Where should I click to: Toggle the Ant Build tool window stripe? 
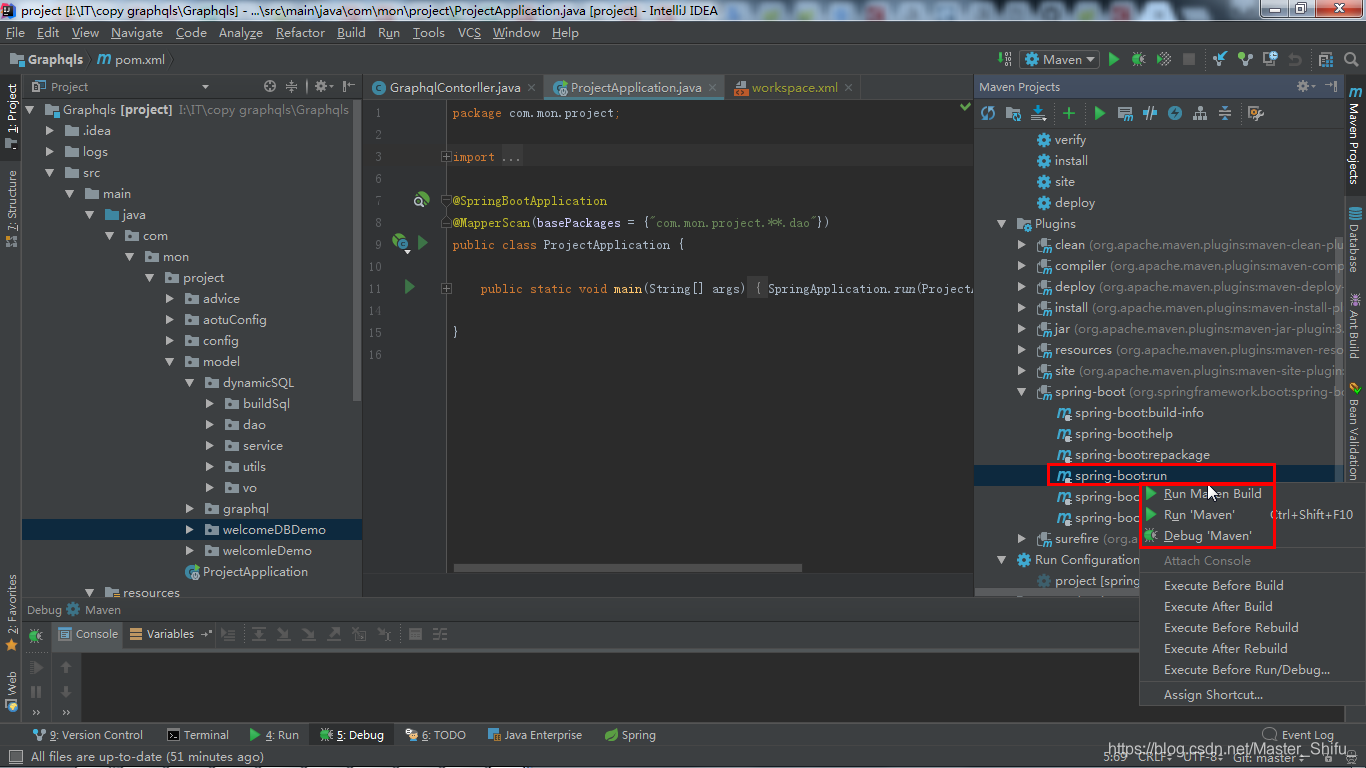(1355, 325)
